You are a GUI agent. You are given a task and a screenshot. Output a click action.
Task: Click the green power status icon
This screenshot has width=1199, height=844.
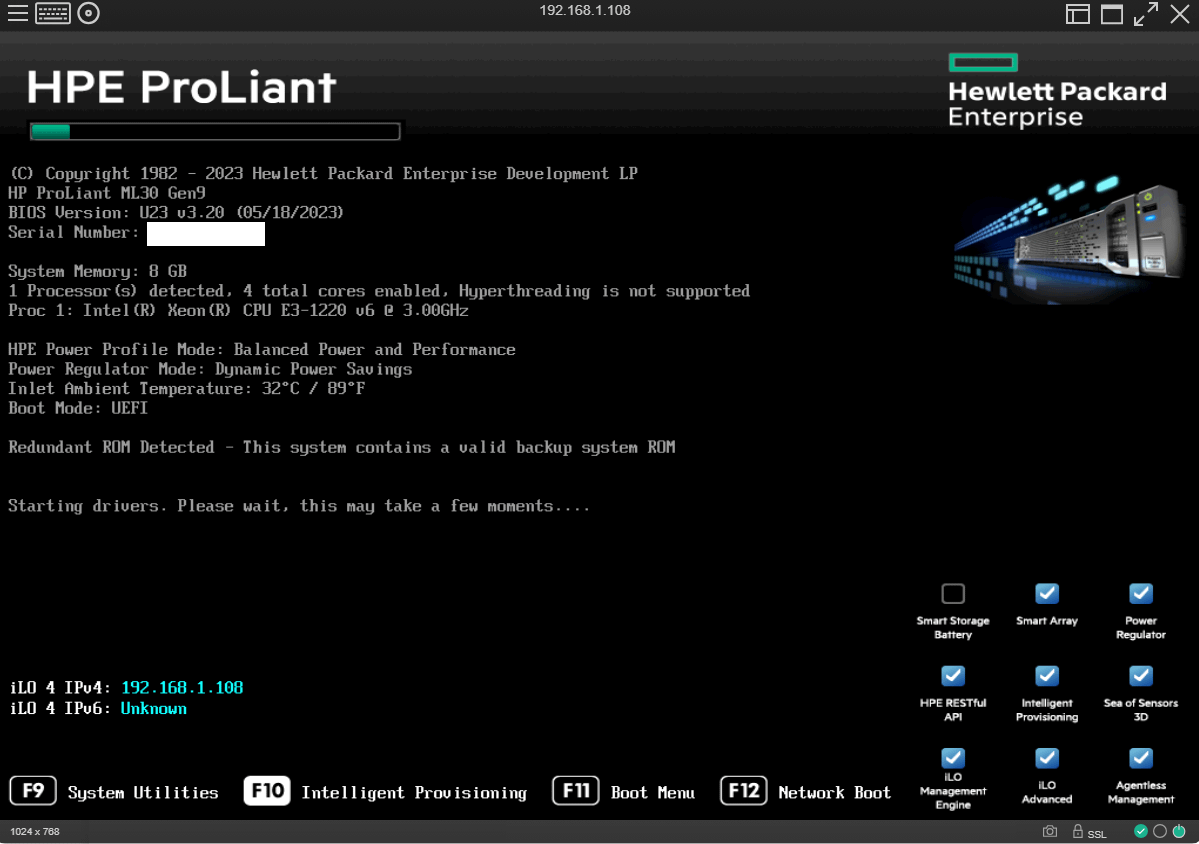coord(1179,831)
